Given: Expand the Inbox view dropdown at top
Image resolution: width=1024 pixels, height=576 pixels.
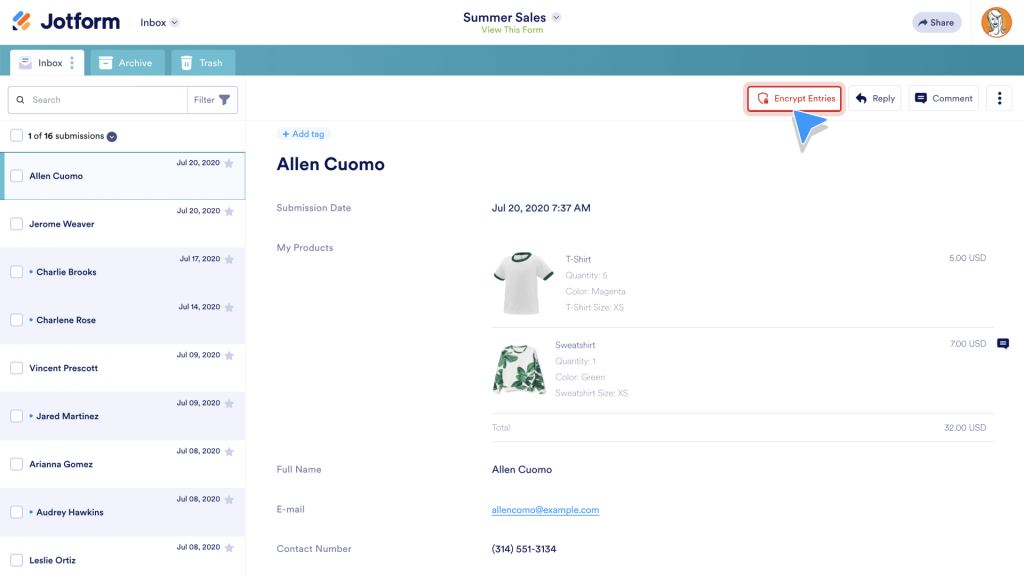Looking at the screenshot, I should [x=176, y=20].
